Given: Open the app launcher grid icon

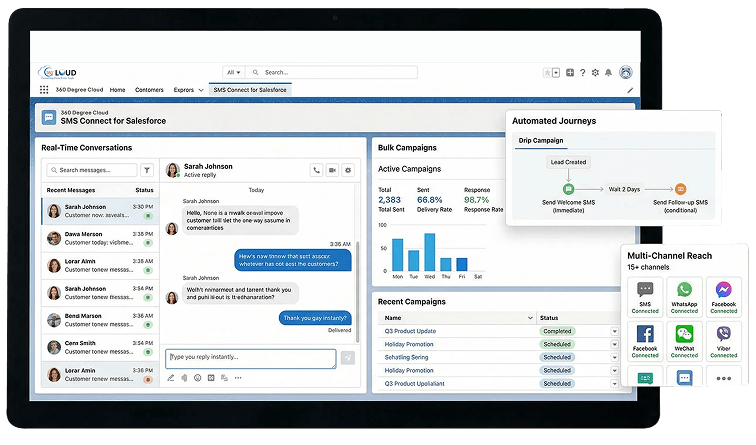Looking at the screenshot, I should (x=44, y=90).
